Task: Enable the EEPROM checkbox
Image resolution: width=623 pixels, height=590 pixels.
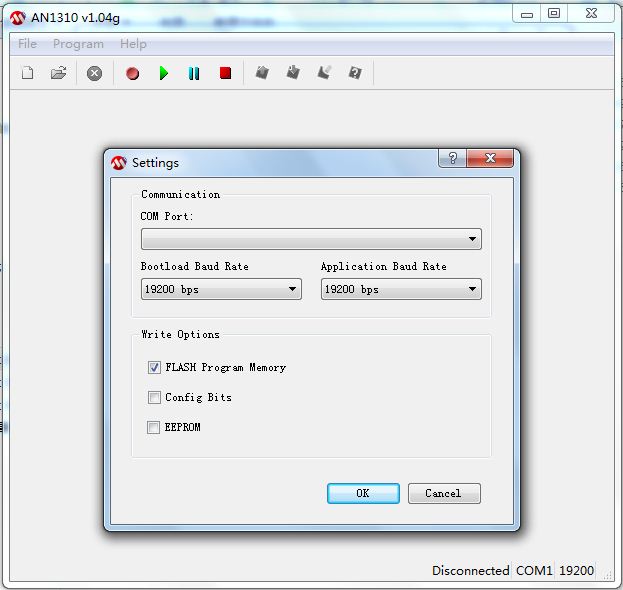Action: coord(153,428)
